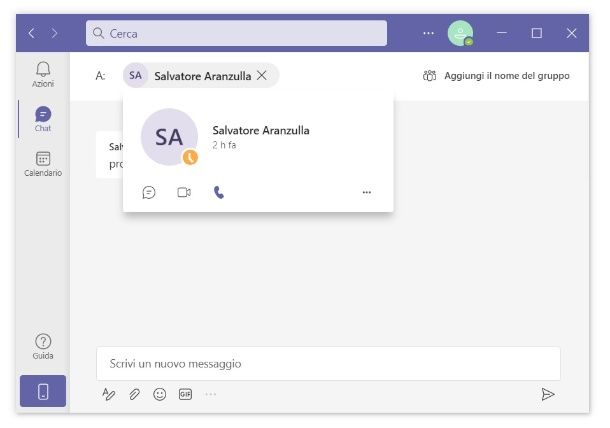Open the GIF picker
Viewport: 610px width, 428px height.
185,394
